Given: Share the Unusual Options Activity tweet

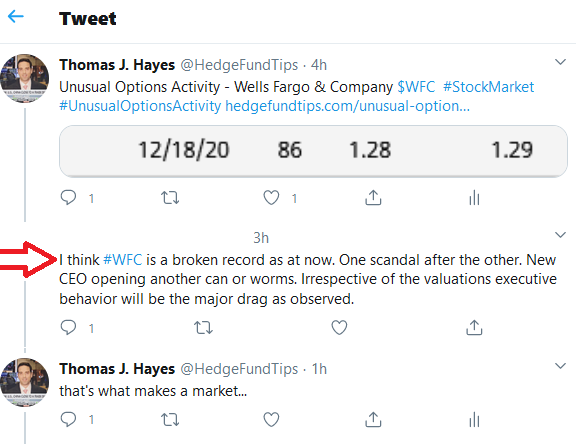Looking at the screenshot, I should pyautogui.click(x=373, y=198).
